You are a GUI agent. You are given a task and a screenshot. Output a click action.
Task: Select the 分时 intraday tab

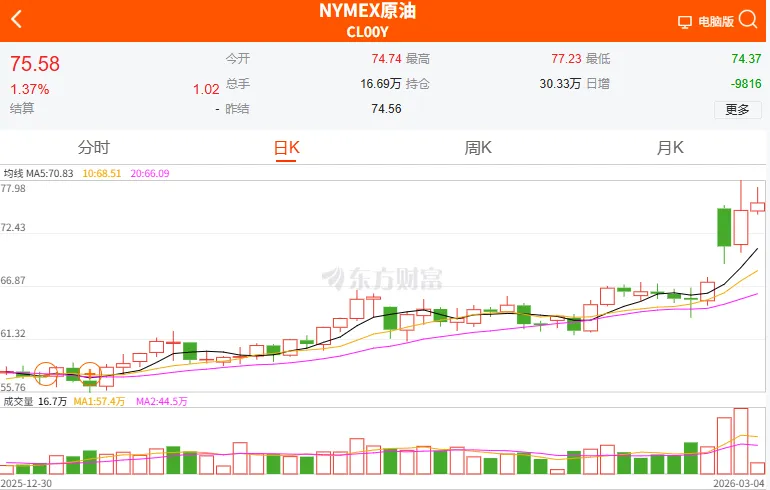pos(94,147)
